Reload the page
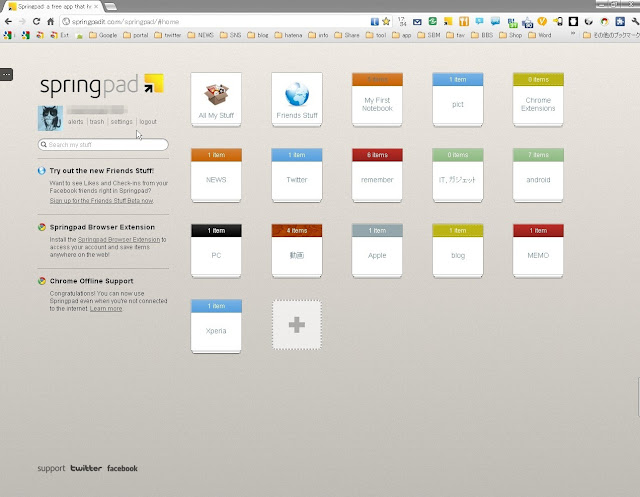This screenshot has width=640, height=497. (x=36, y=21)
